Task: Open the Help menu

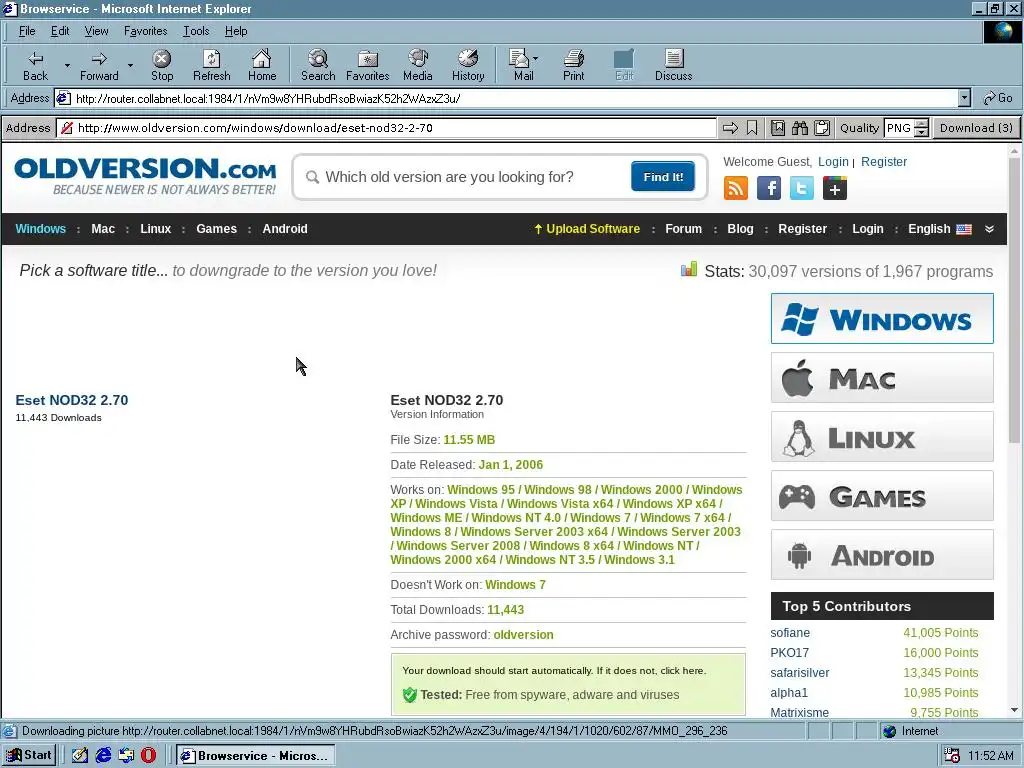Action: click(236, 31)
